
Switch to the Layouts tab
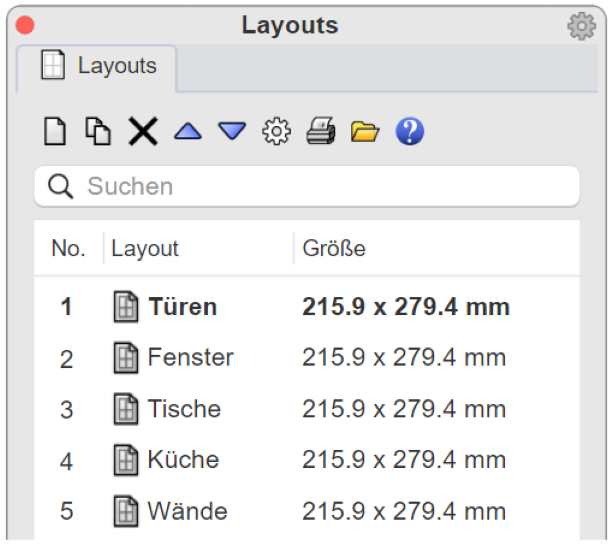[97, 65]
